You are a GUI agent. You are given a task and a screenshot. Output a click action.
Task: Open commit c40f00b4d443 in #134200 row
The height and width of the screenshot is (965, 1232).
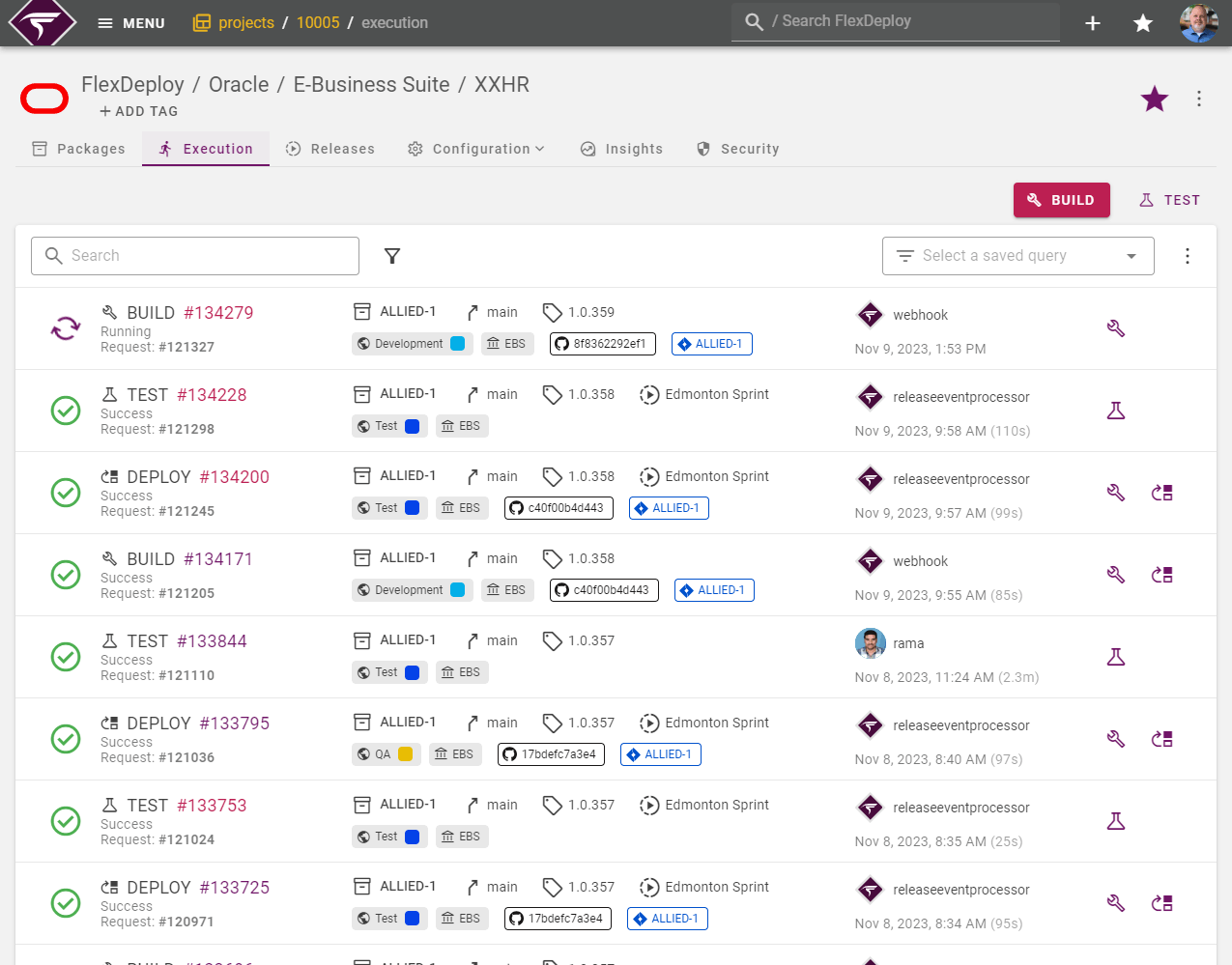559,508
